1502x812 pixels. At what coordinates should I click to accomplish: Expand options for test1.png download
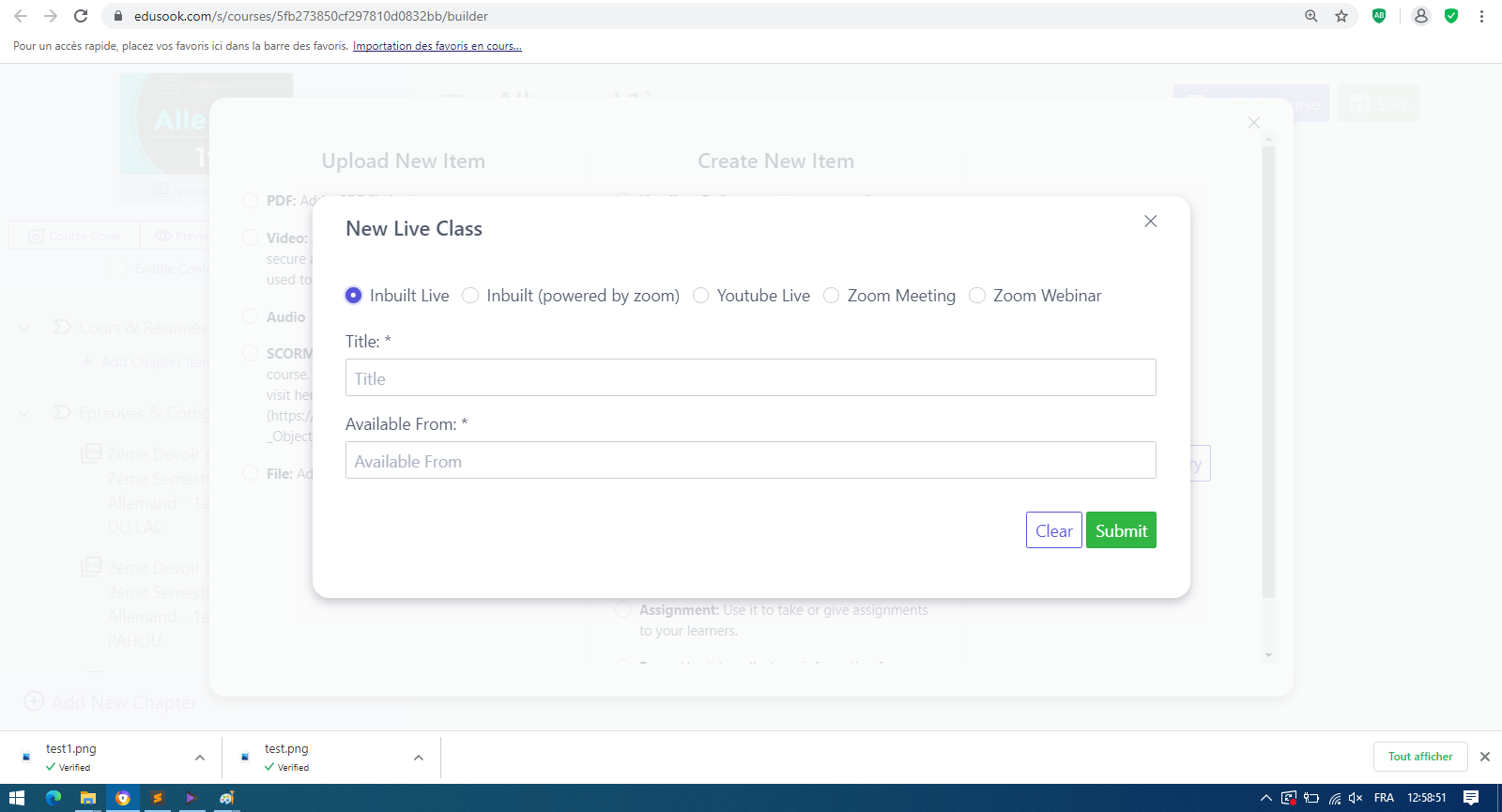point(200,758)
